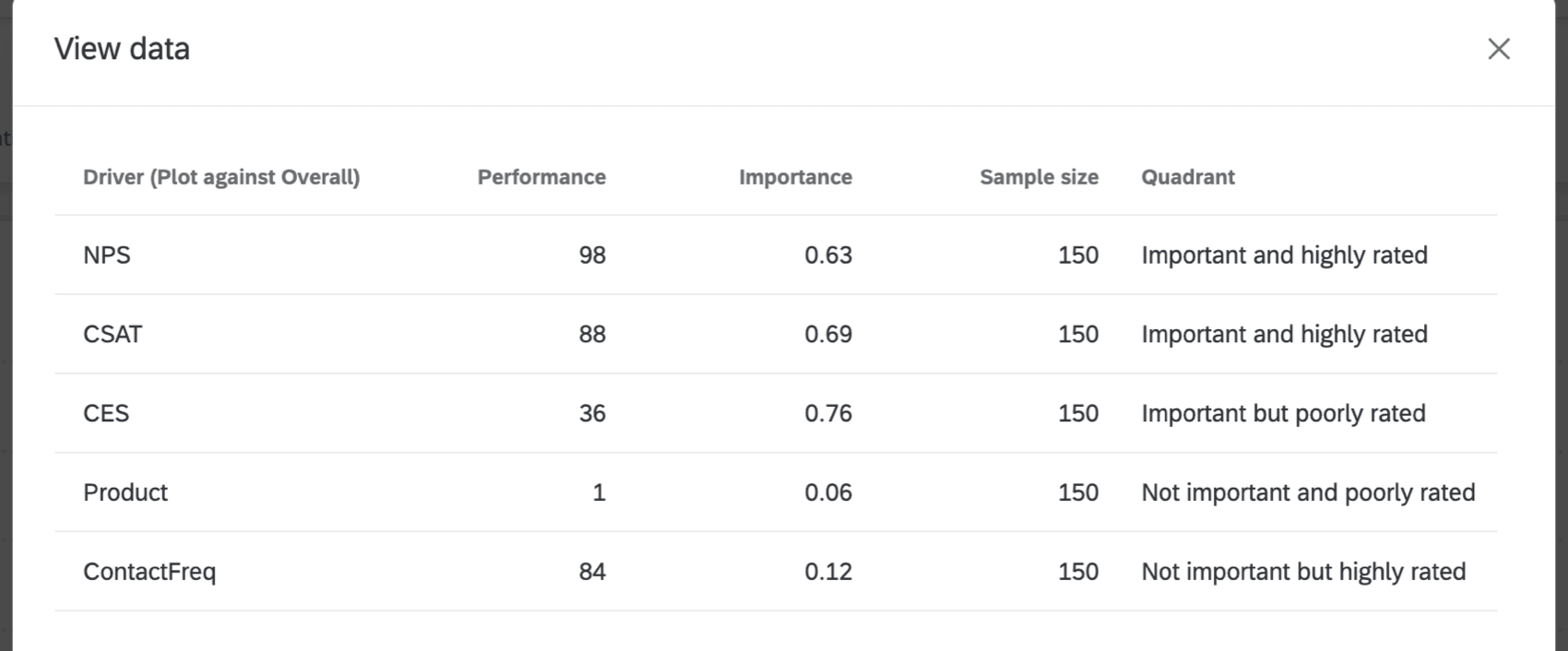Viewport: 1568px width, 651px height.
Task: Click the Driver (Plot against Overall) header
Action: [x=221, y=177]
